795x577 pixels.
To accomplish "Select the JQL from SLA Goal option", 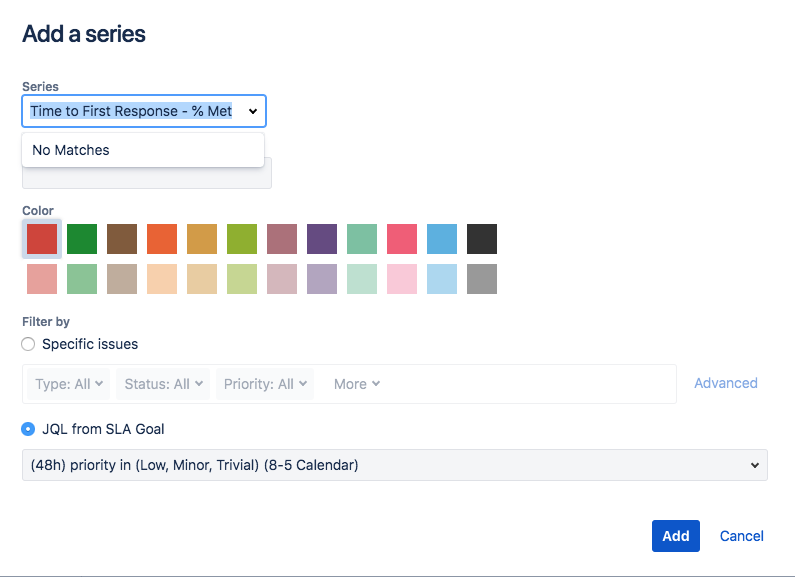I will [29, 429].
